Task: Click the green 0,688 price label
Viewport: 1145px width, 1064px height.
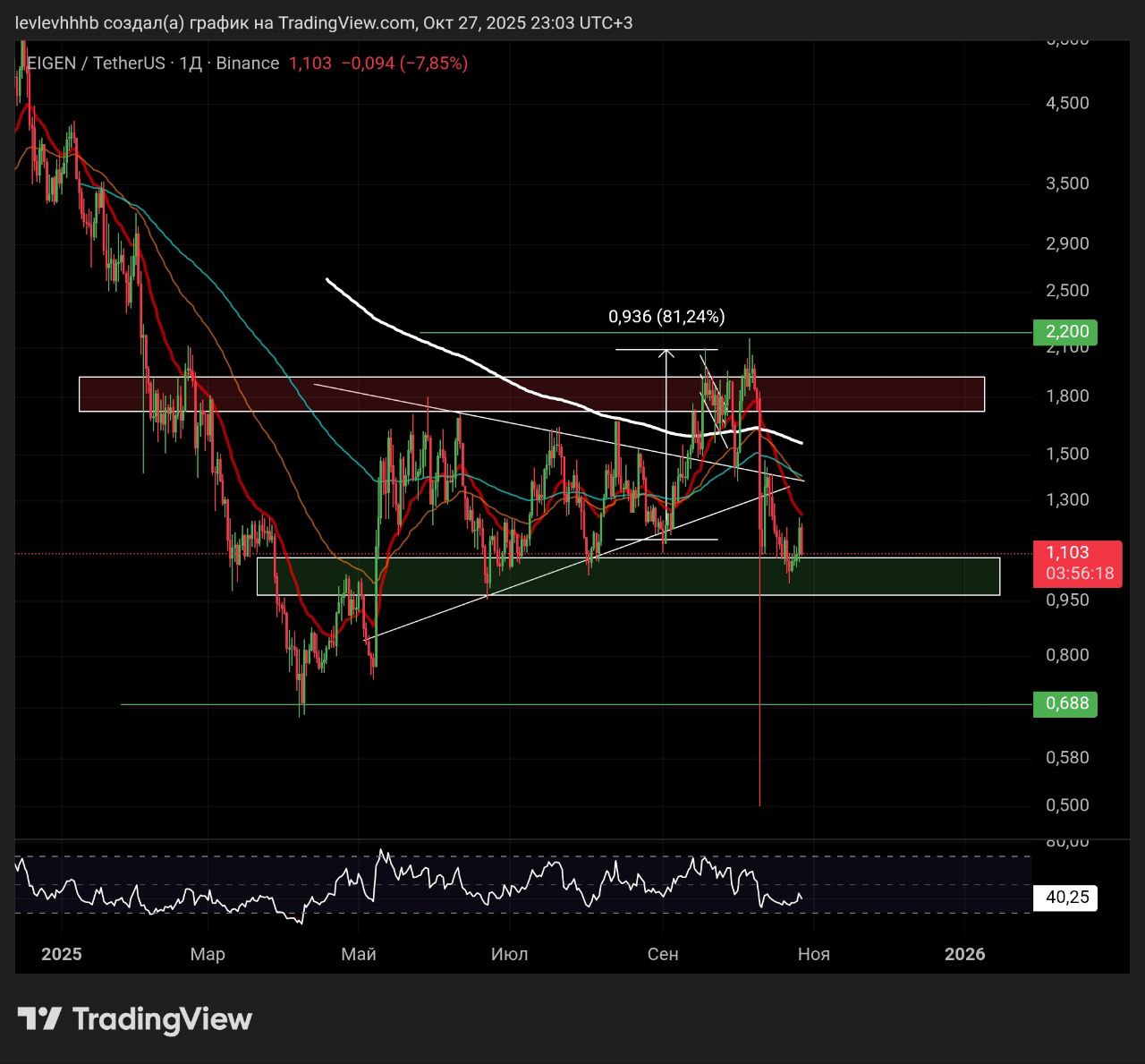Action: coord(1064,703)
